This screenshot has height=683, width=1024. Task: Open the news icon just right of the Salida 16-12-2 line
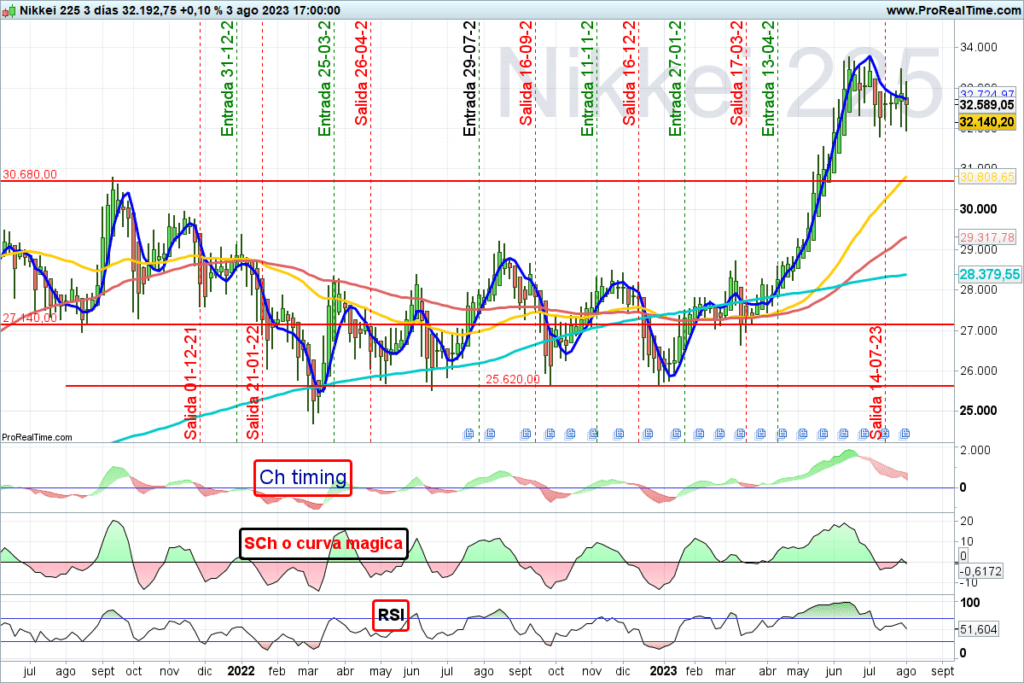coord(647,434)
